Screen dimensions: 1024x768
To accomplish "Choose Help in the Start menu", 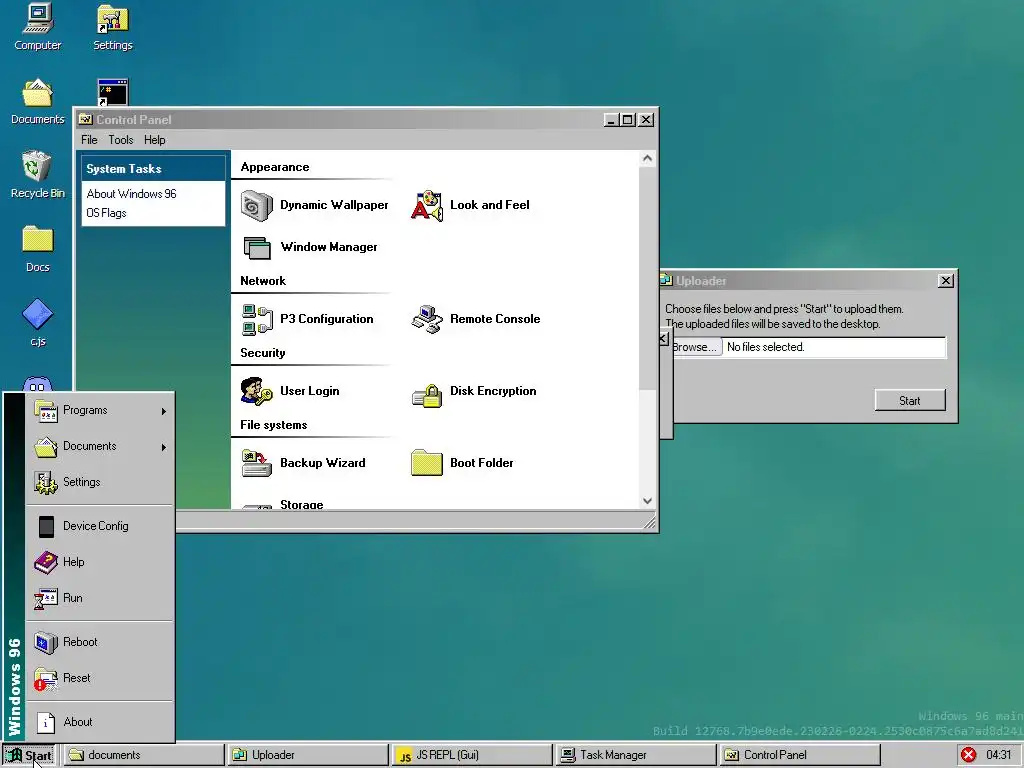I will tap(100, 562).
